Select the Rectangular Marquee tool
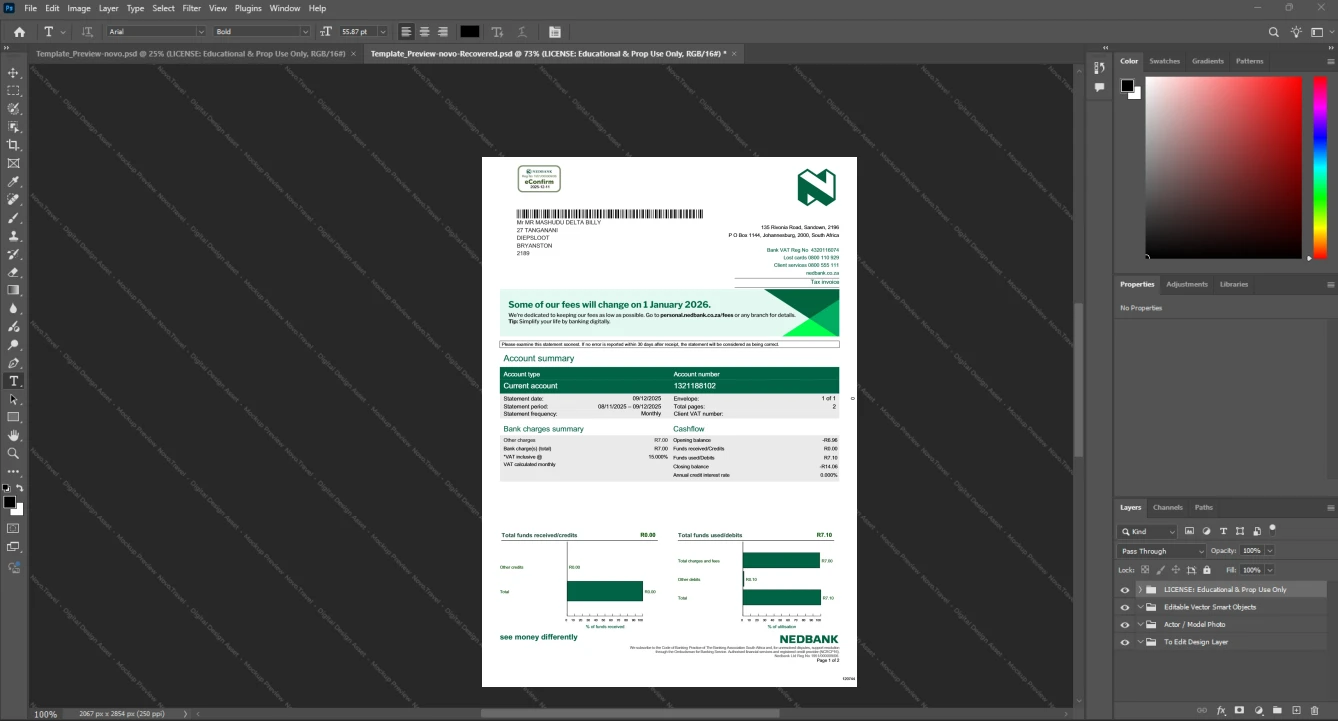Screen dimensions: 1338x721 click(x=14, y=91)
